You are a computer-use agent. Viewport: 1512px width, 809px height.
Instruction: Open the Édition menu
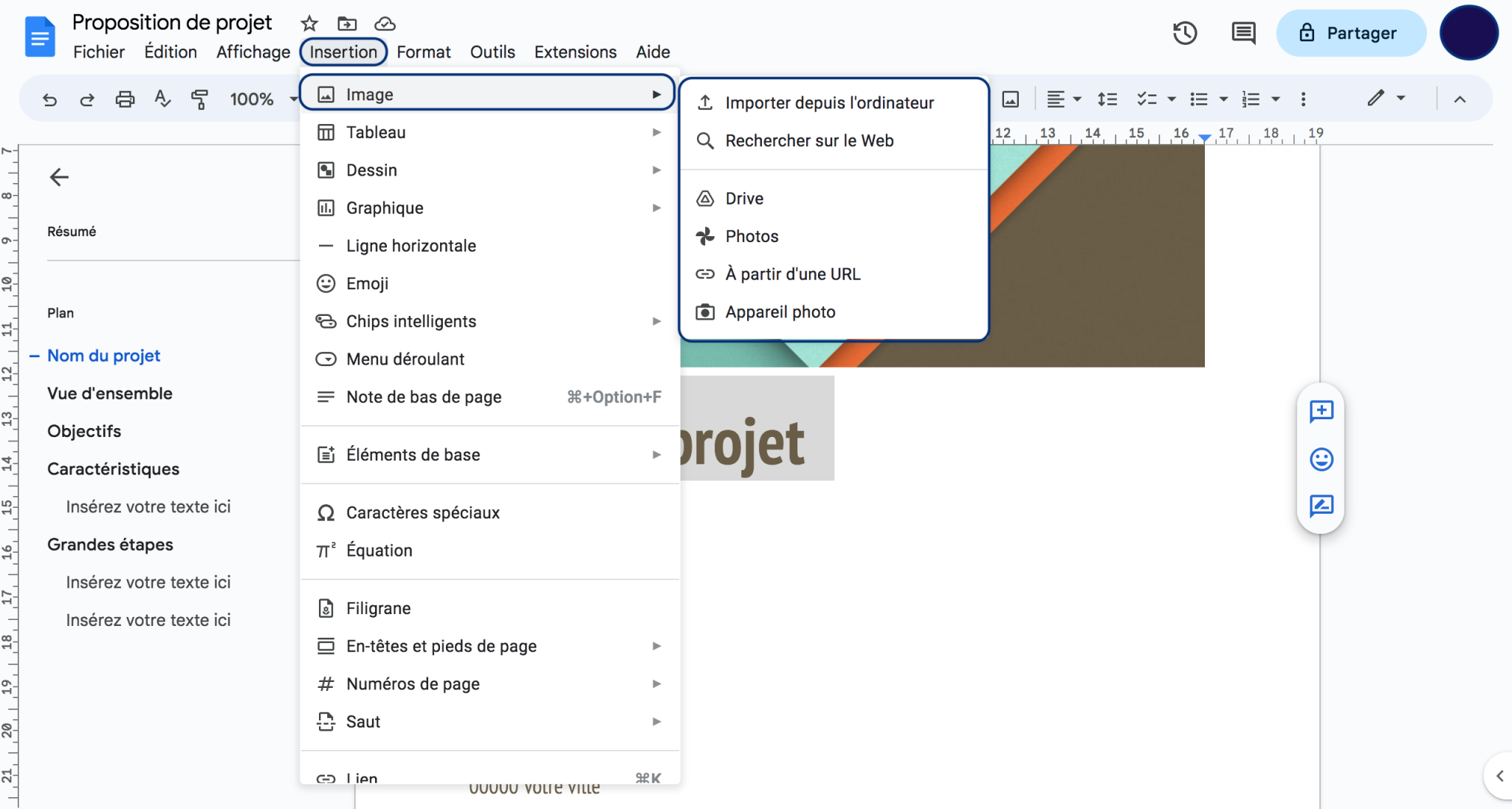tap(171, 52)
